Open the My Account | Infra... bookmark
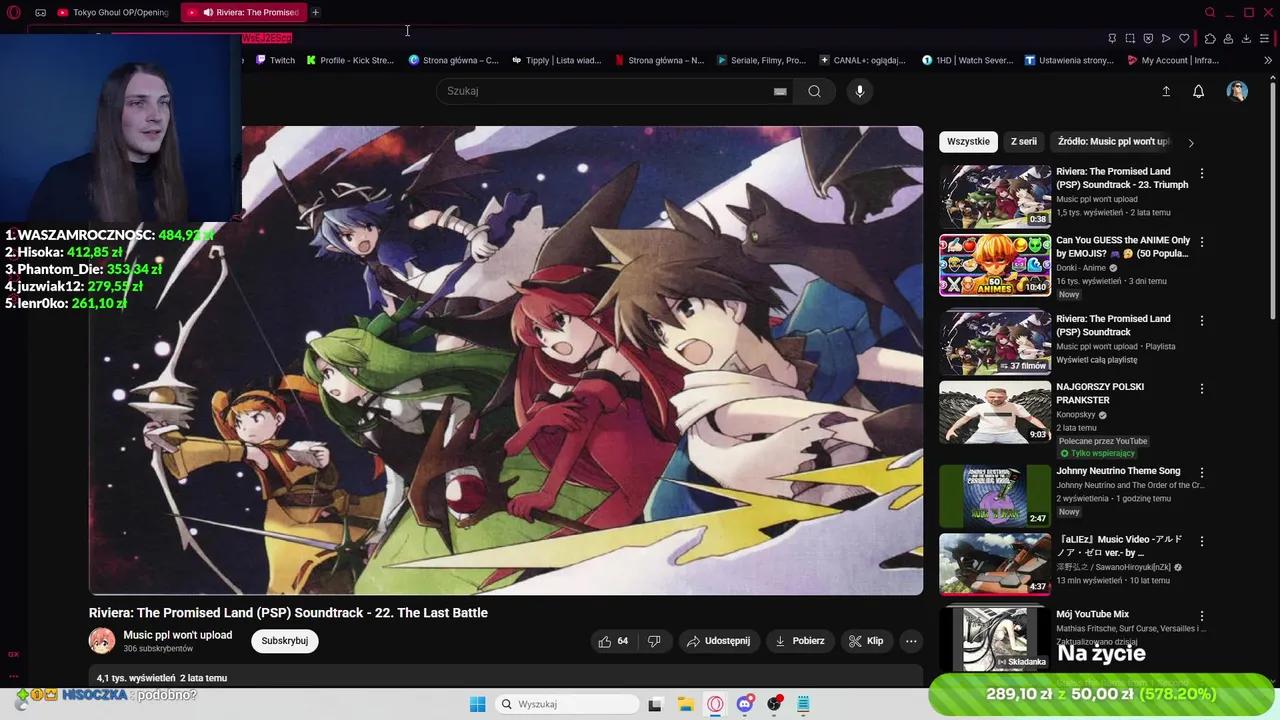The height and width of the screenshot is (720, 1280). 1172,60
